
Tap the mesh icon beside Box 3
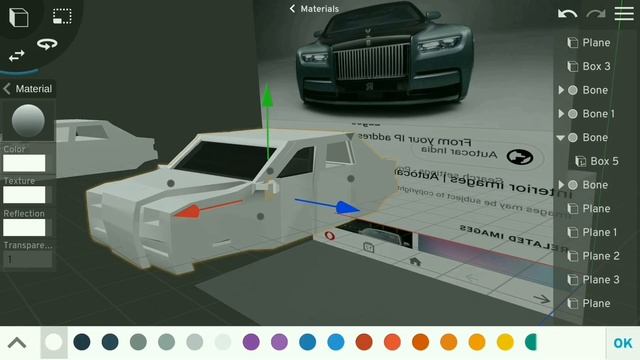pos(573,66)
